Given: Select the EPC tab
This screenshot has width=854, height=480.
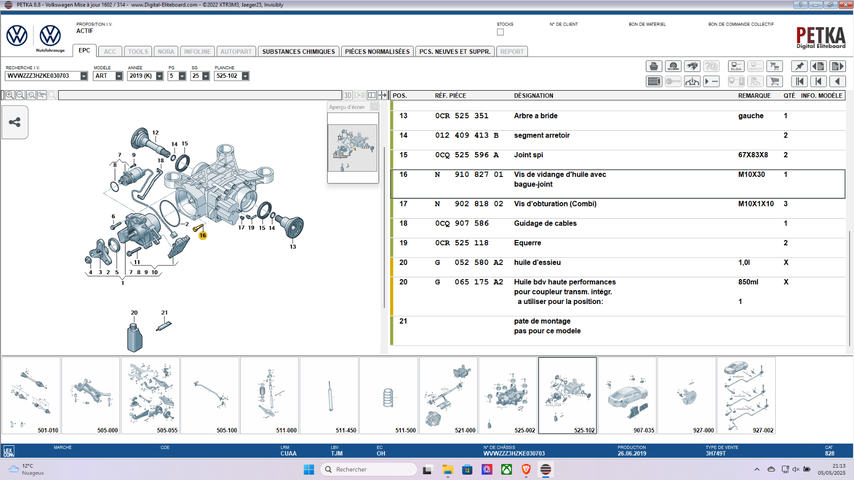Looking at the screenshot, I should [84, 51].
